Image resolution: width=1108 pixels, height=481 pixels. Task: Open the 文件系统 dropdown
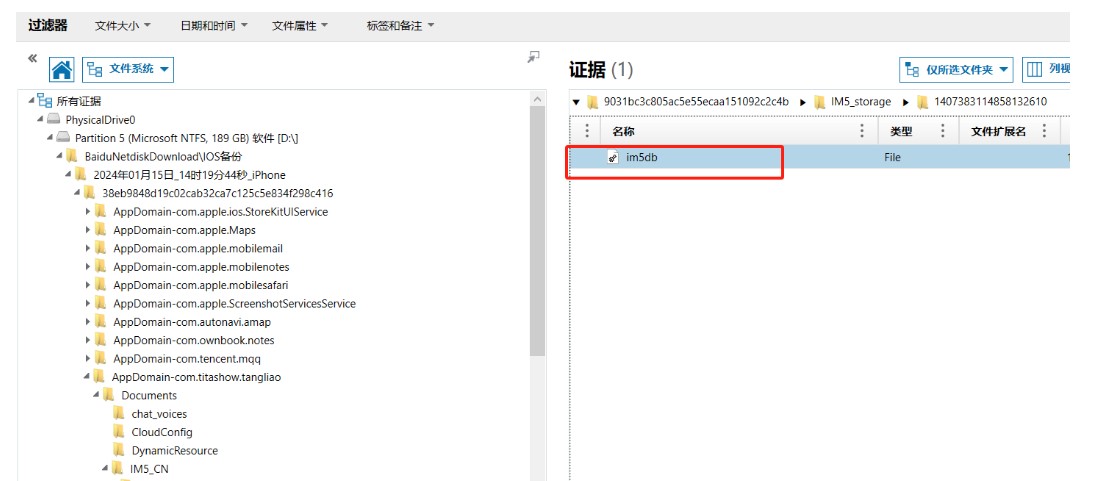(128, 69)
